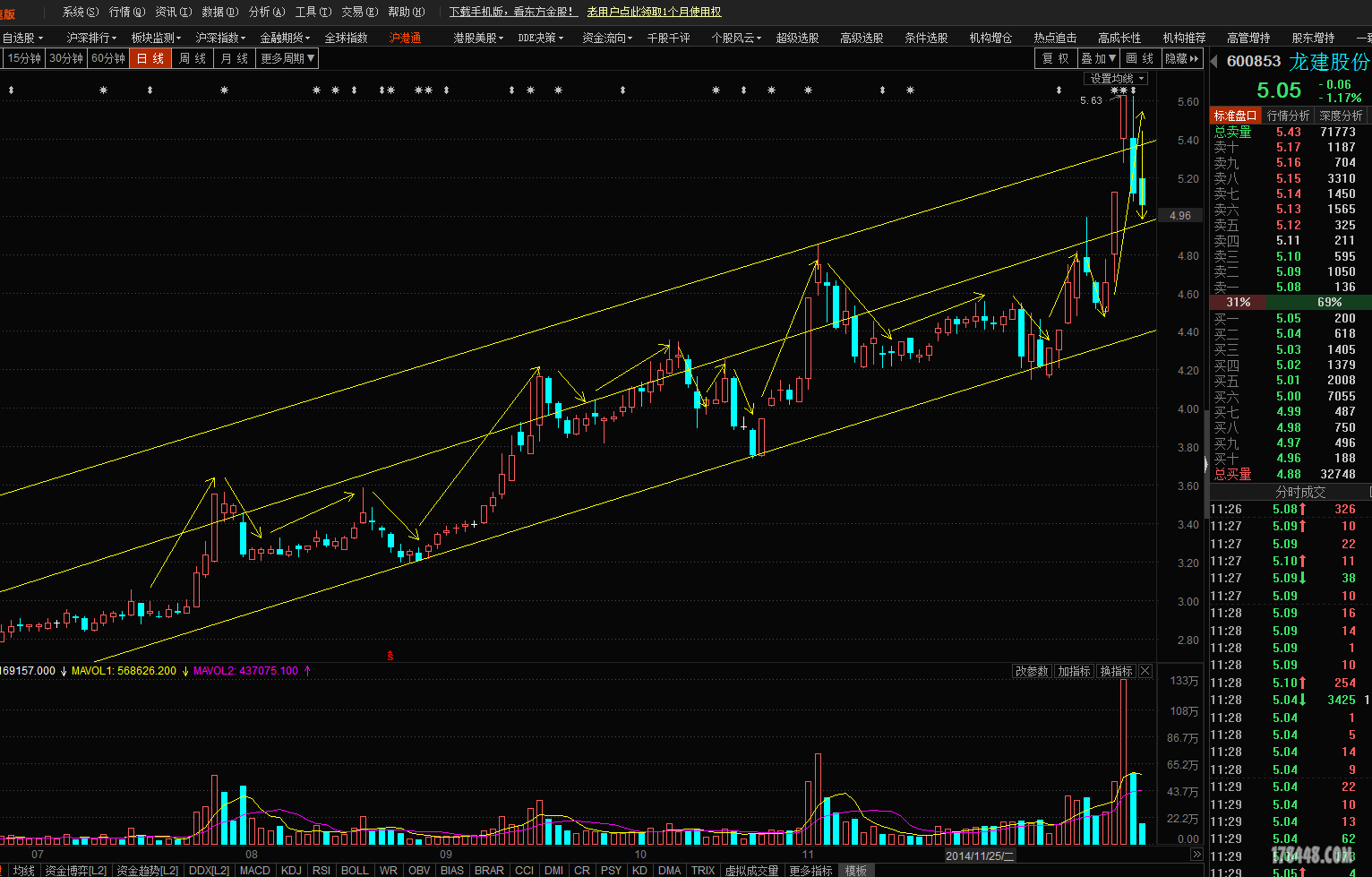Image resolution: width=1372 pixels, height=877 pixels.
Task: Open the 设置均线 moving average dropdown
Action: click(x=1116, y=78)
